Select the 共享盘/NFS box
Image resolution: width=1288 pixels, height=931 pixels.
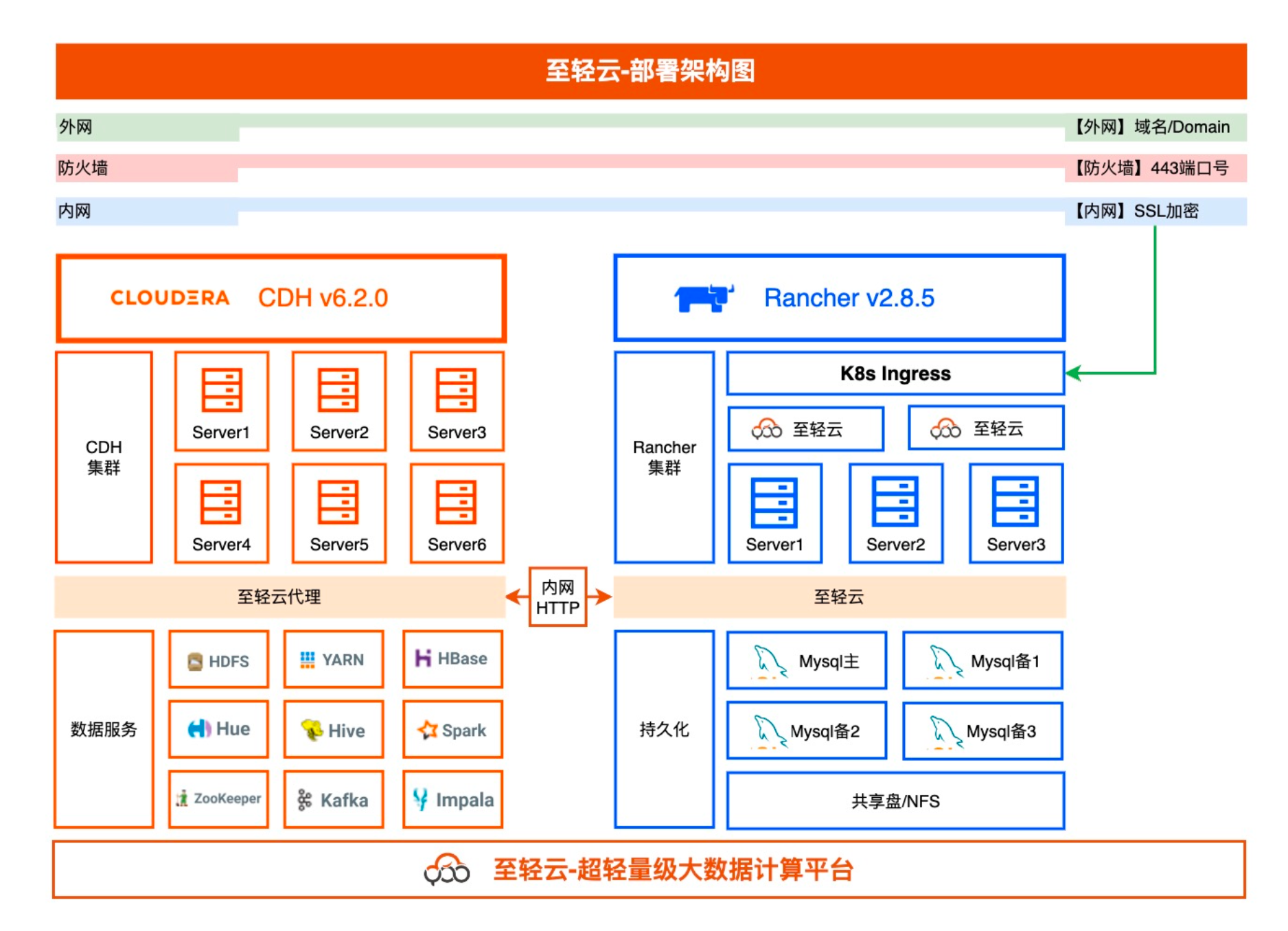pyautogui.click(x=895, y=801)
